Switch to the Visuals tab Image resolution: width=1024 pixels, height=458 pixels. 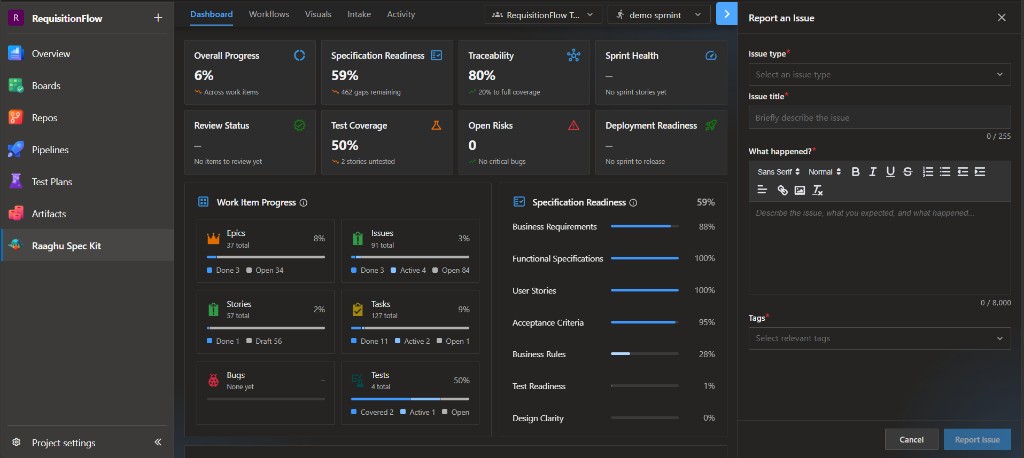point(318,14)
